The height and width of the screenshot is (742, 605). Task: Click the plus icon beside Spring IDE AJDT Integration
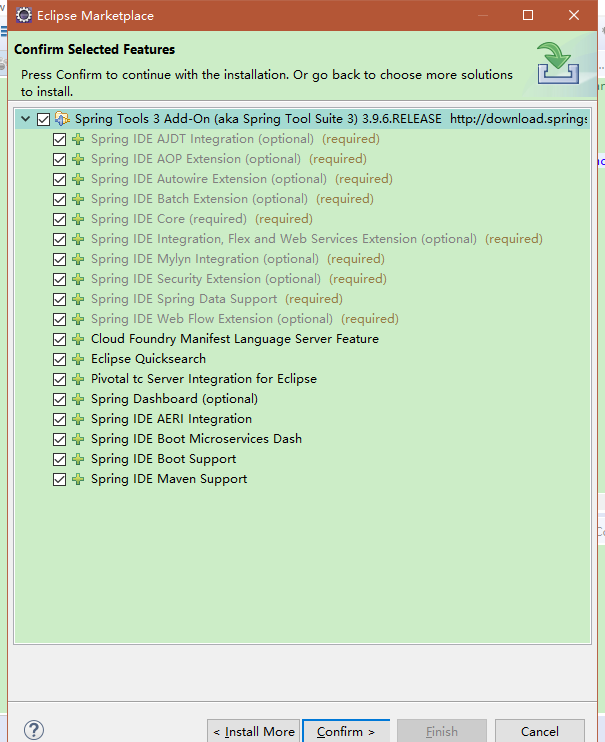point(78,139)
